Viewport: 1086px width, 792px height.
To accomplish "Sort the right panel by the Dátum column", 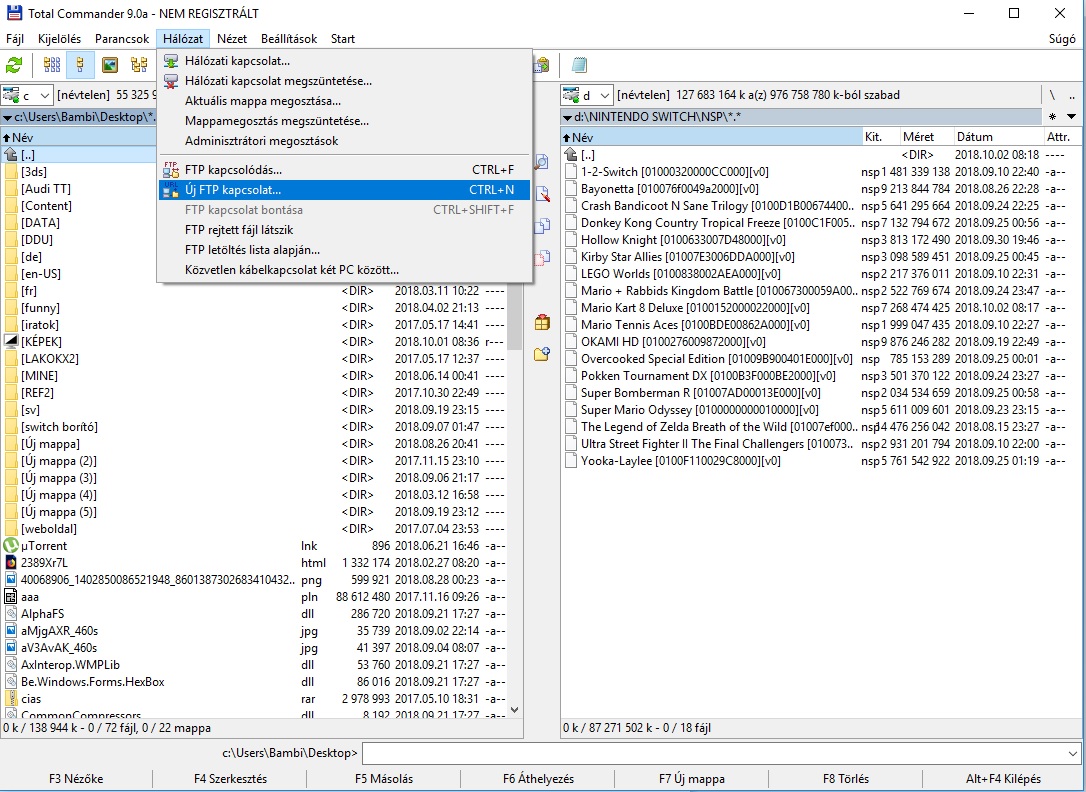I will click(998, 137).
